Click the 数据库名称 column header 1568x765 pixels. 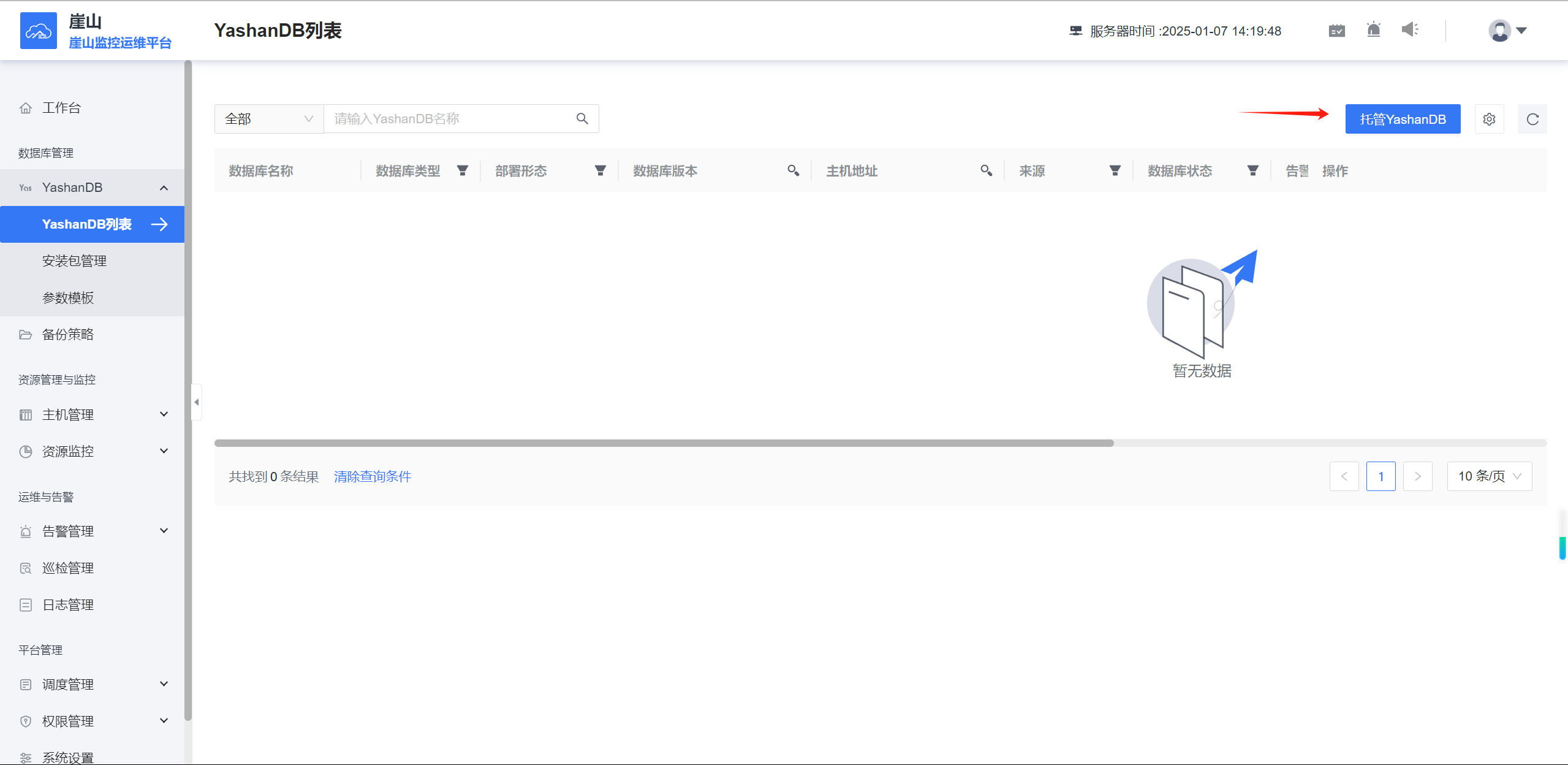click(x=261, y=171)
